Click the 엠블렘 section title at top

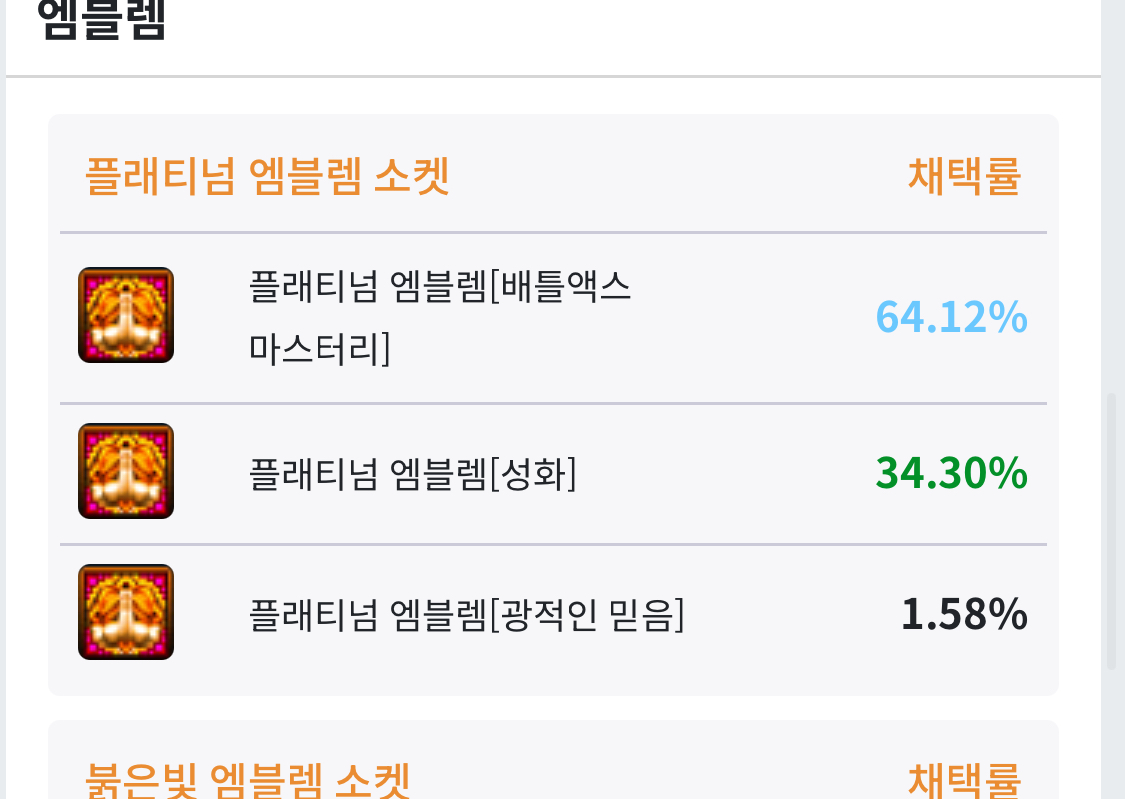click(x=101, y=22)
